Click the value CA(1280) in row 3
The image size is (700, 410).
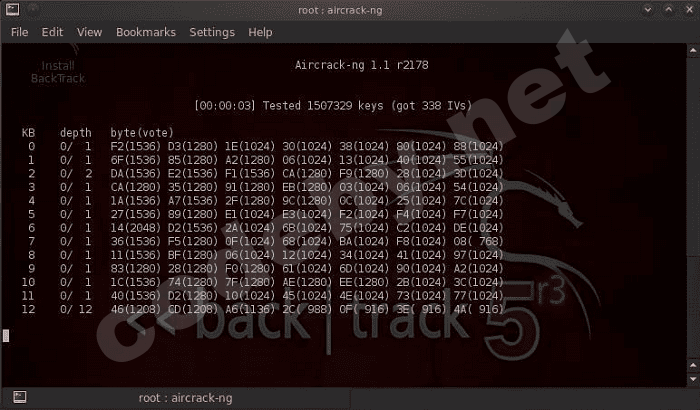(x=136, y=187)
